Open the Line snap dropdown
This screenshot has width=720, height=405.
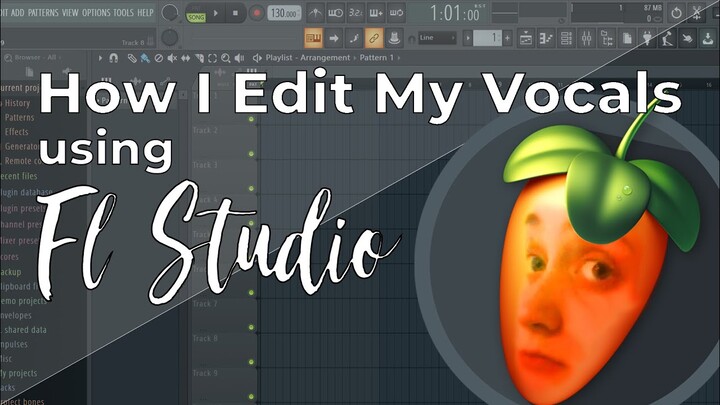(x=437, y=38)
